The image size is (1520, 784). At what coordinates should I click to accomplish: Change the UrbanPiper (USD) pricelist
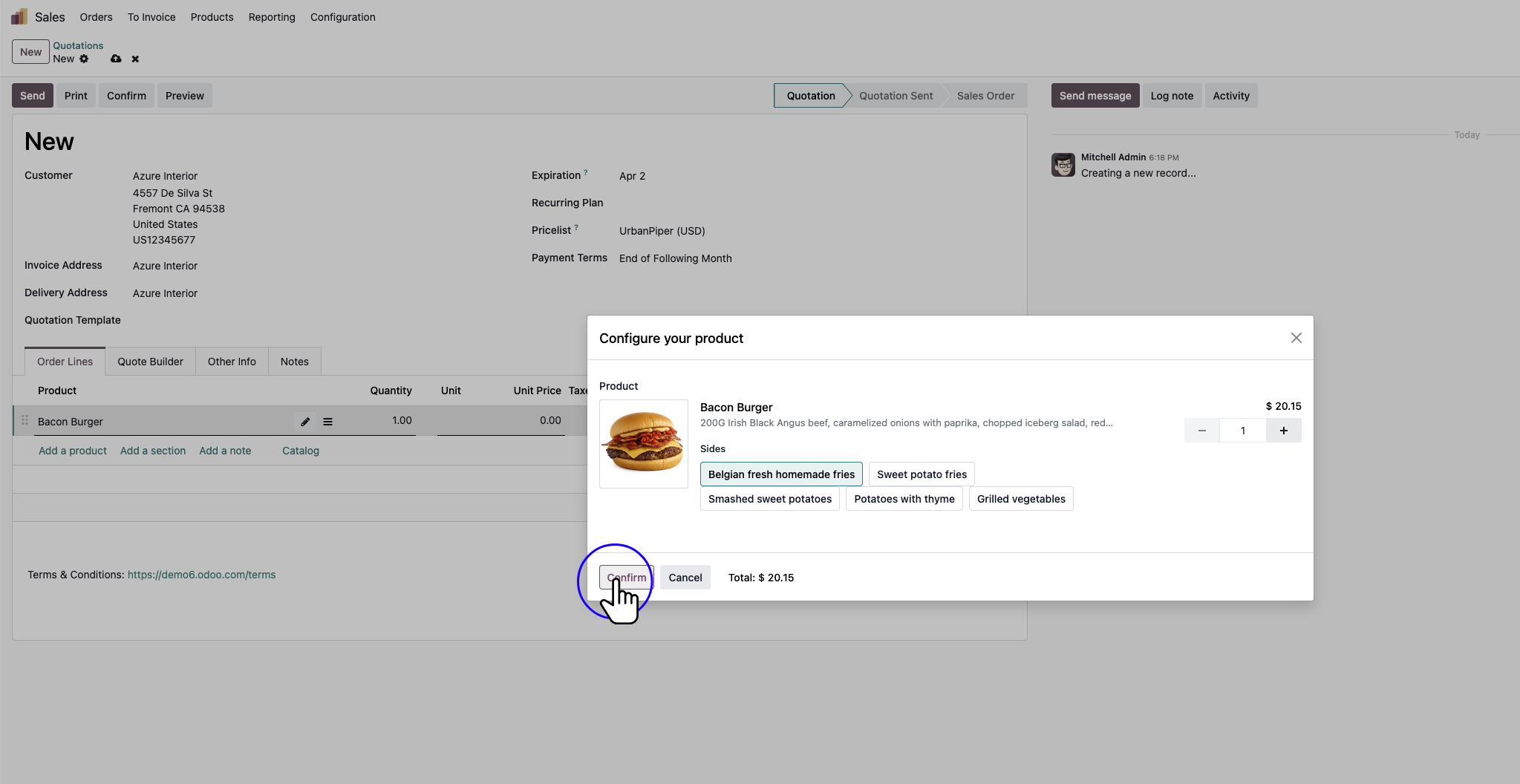662,231
